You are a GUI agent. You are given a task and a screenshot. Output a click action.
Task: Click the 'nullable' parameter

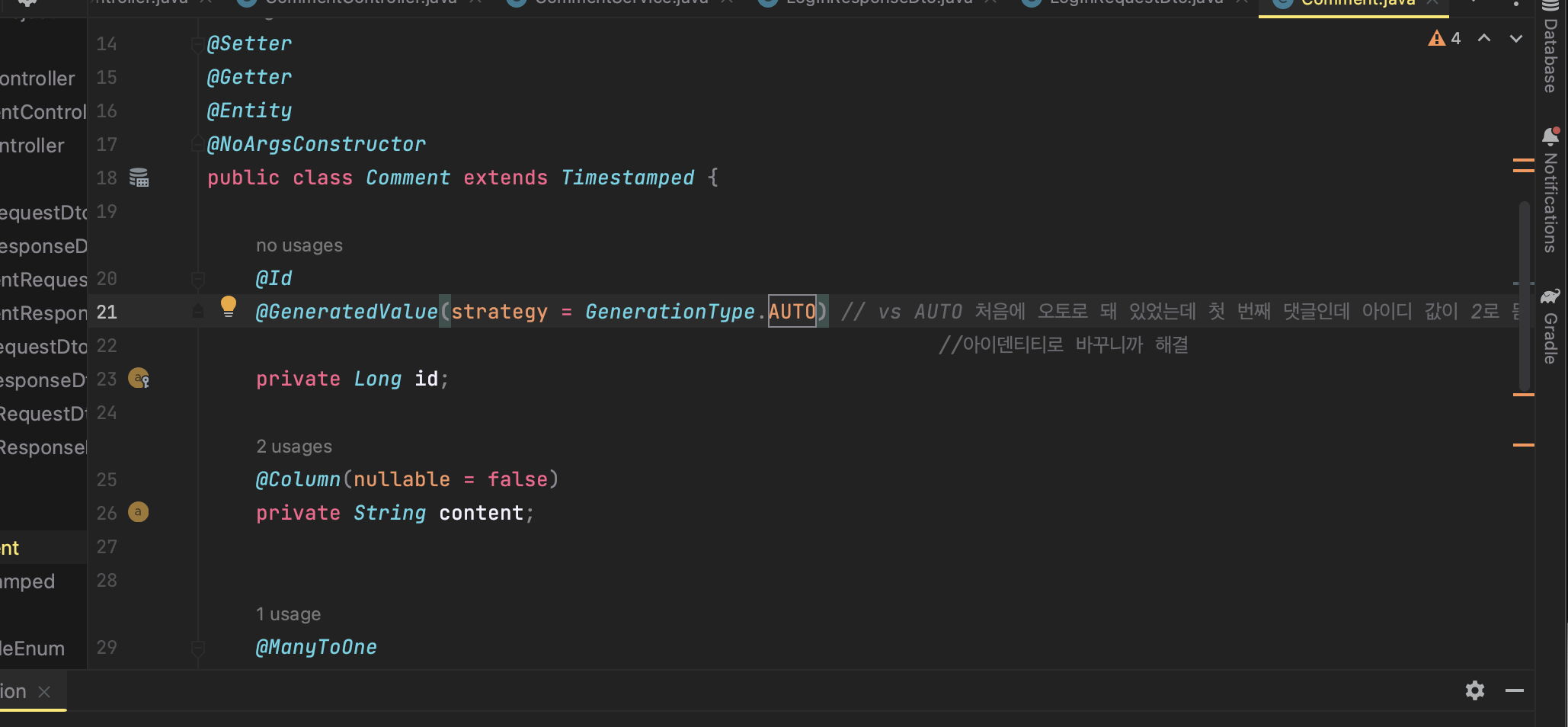(402, 479)
